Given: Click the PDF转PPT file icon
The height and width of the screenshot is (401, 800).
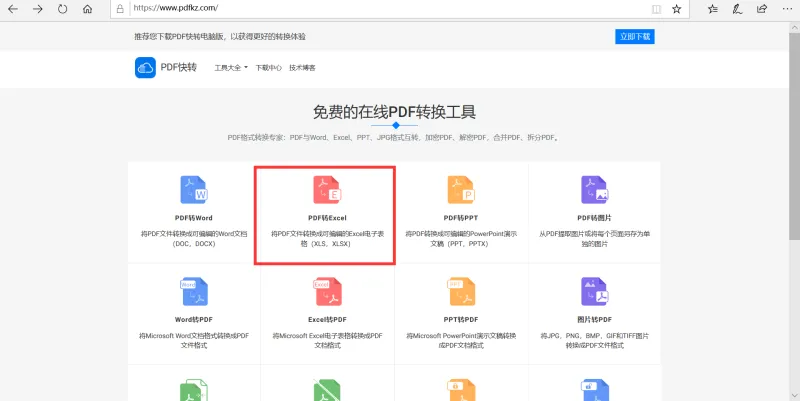Looking at the screenshot, I should (461, 190).
